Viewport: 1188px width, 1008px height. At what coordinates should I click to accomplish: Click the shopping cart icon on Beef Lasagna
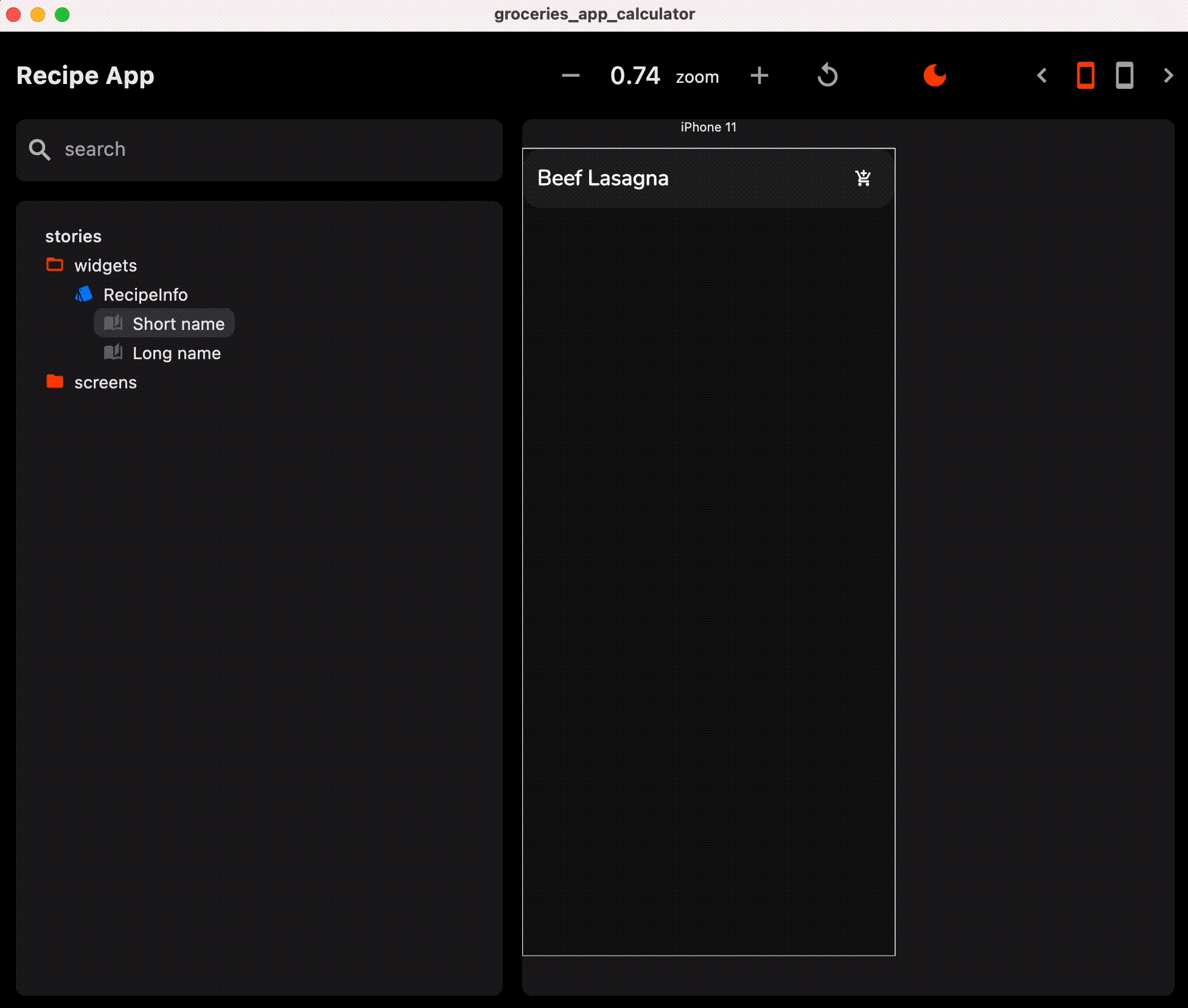click(862, 178)
